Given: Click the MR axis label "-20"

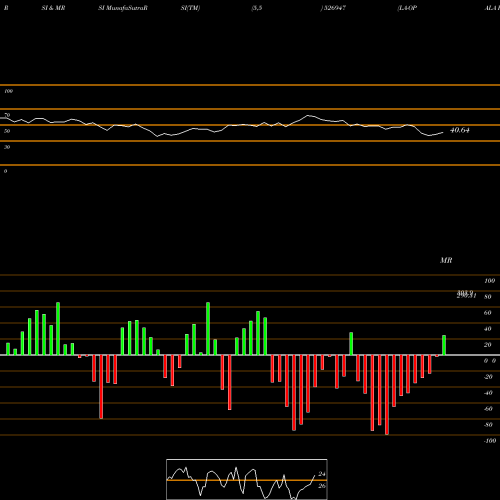Looking at the screenshot, I should [488, 377].
